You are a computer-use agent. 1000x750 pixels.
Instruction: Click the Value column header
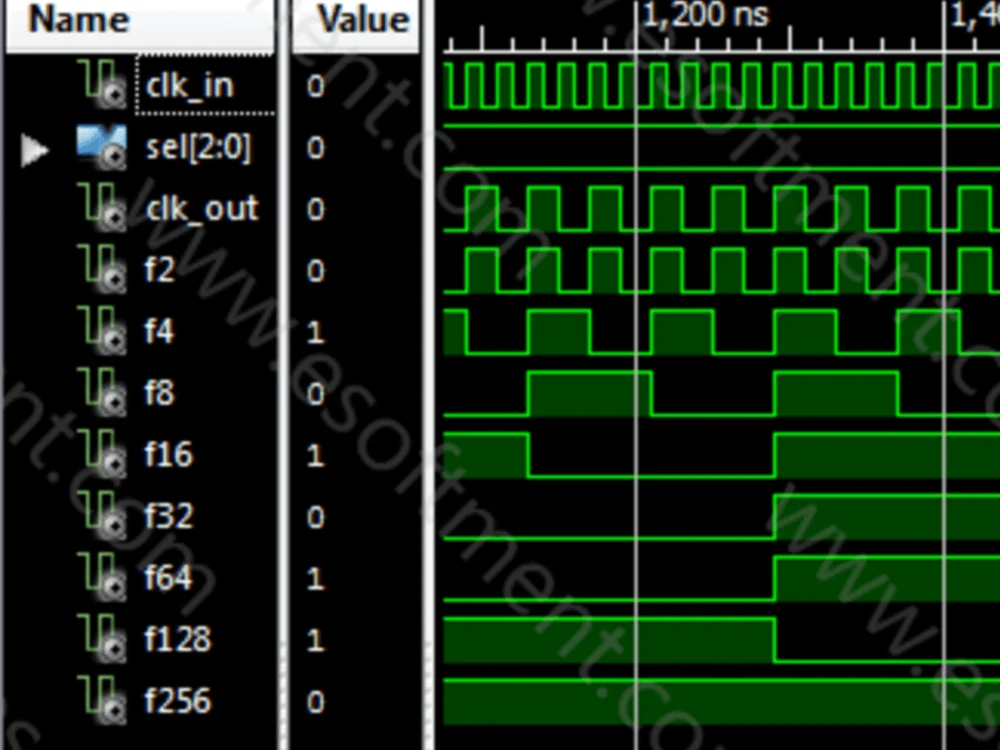click(357, 18)
